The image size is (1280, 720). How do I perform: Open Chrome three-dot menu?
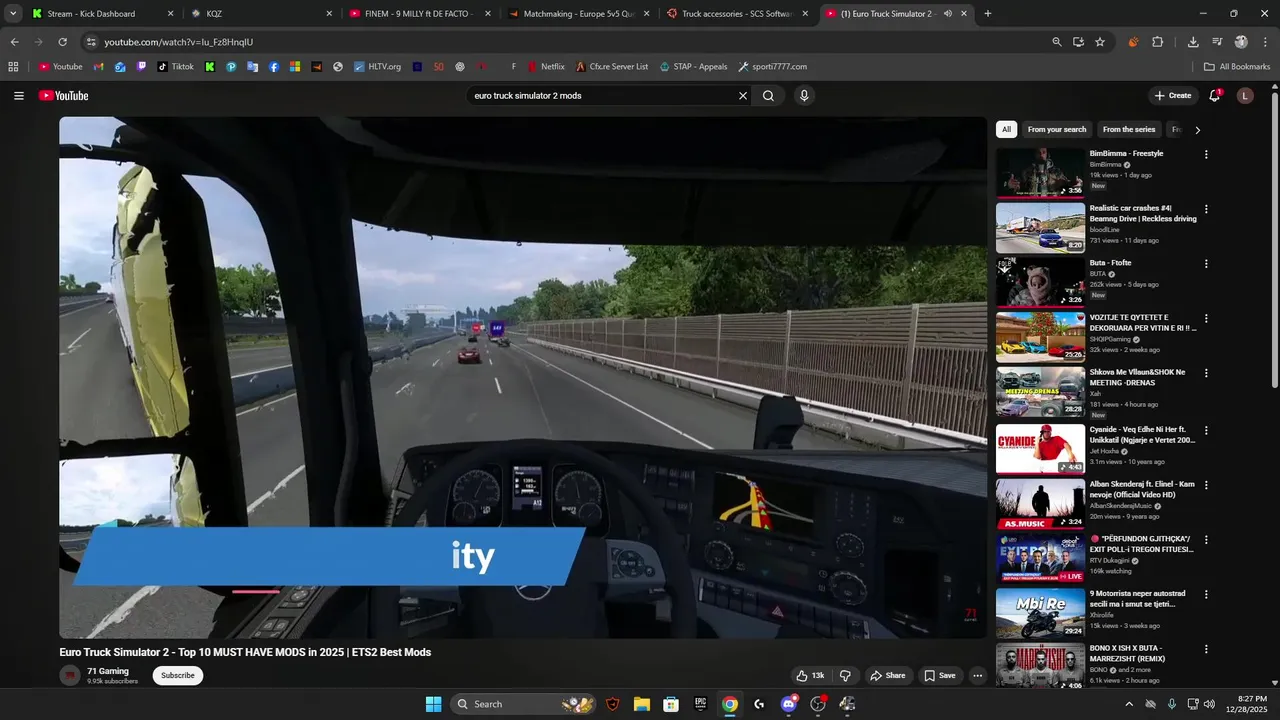click(1265, 42)
